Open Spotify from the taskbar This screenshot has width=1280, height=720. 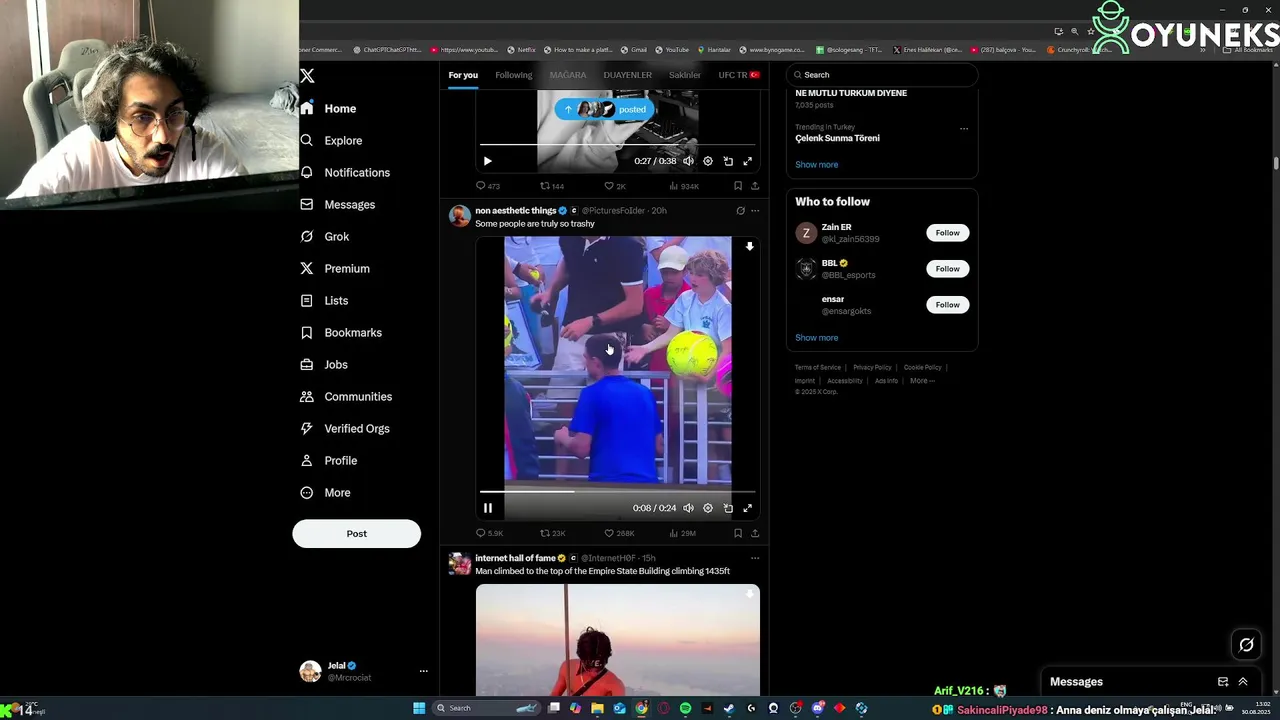pos(685,708)
